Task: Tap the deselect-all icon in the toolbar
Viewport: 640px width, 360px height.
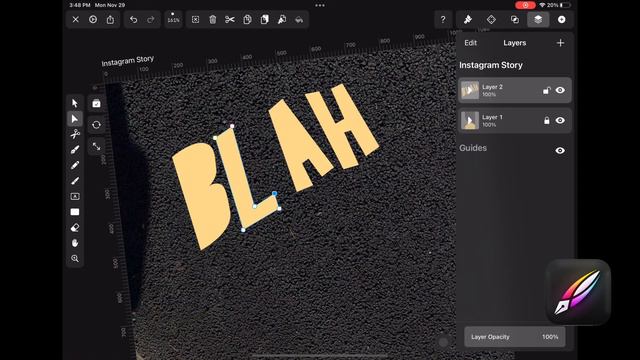Action: 196,20
